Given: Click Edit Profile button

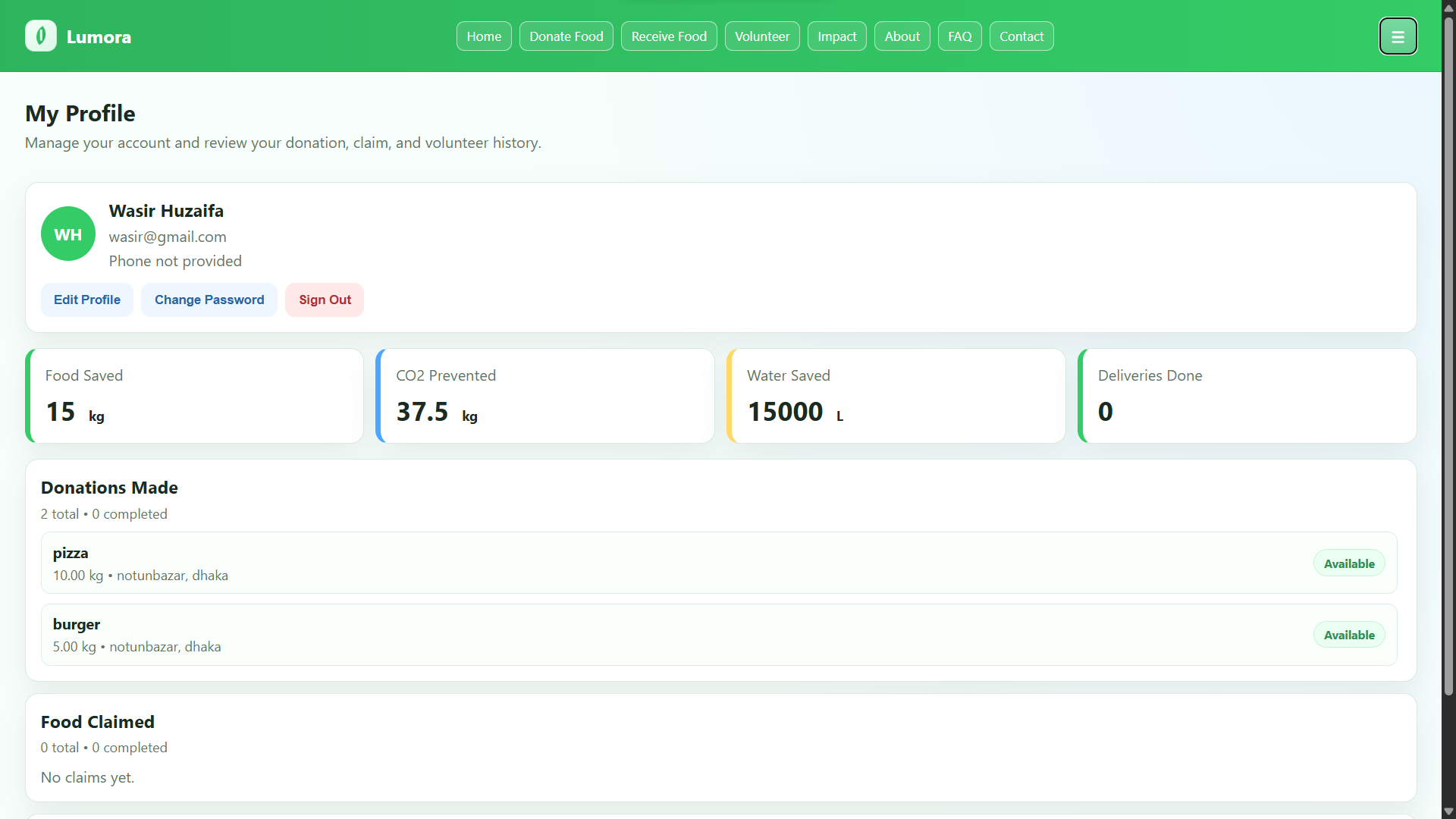Looking at the screenshot, I should (87, 300).
